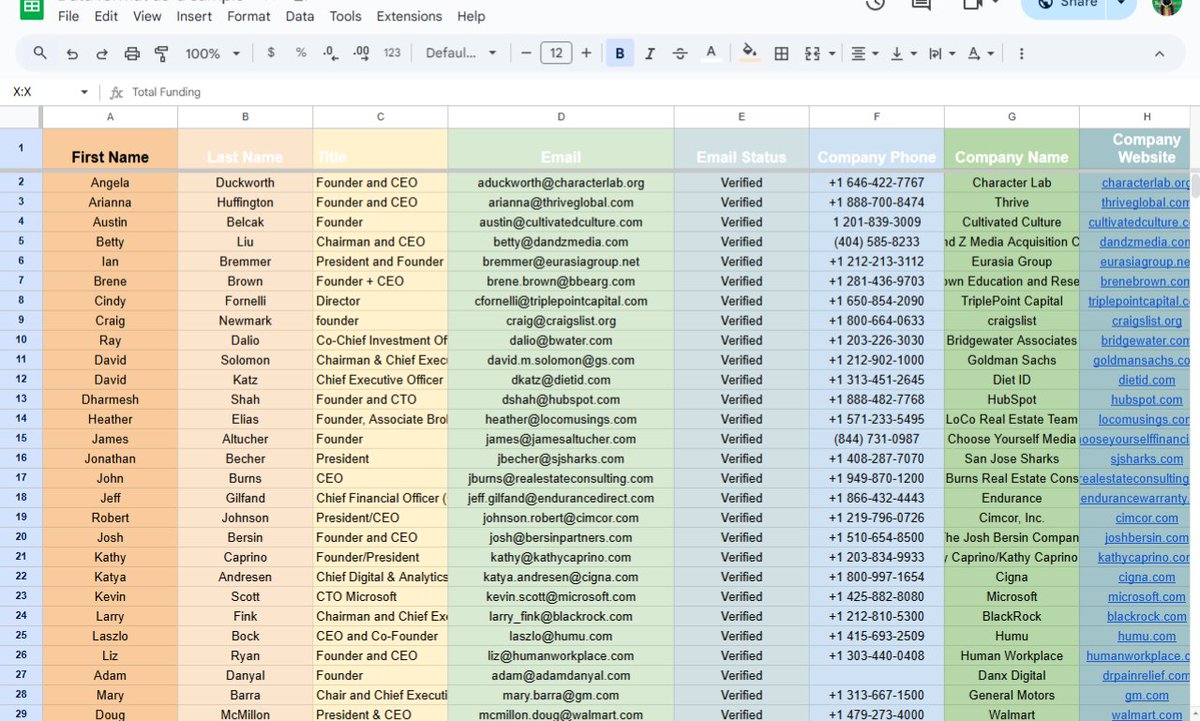Image resolution: width=1200 pixels, height=721 pixels.
Task: Select the Dharmesh first name cell
Action: 110,399
